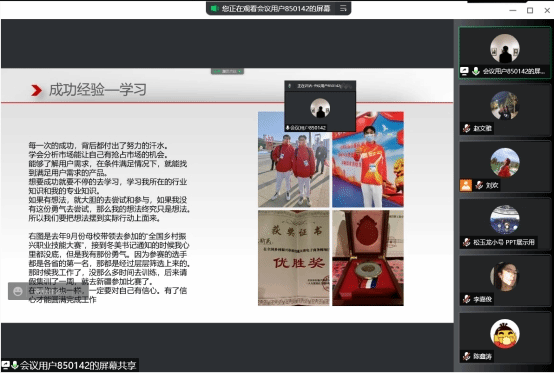Viewport: 554px width, 373px height.
Task: Select 赵文歌's avatar thumbnail
Action: 505,106
